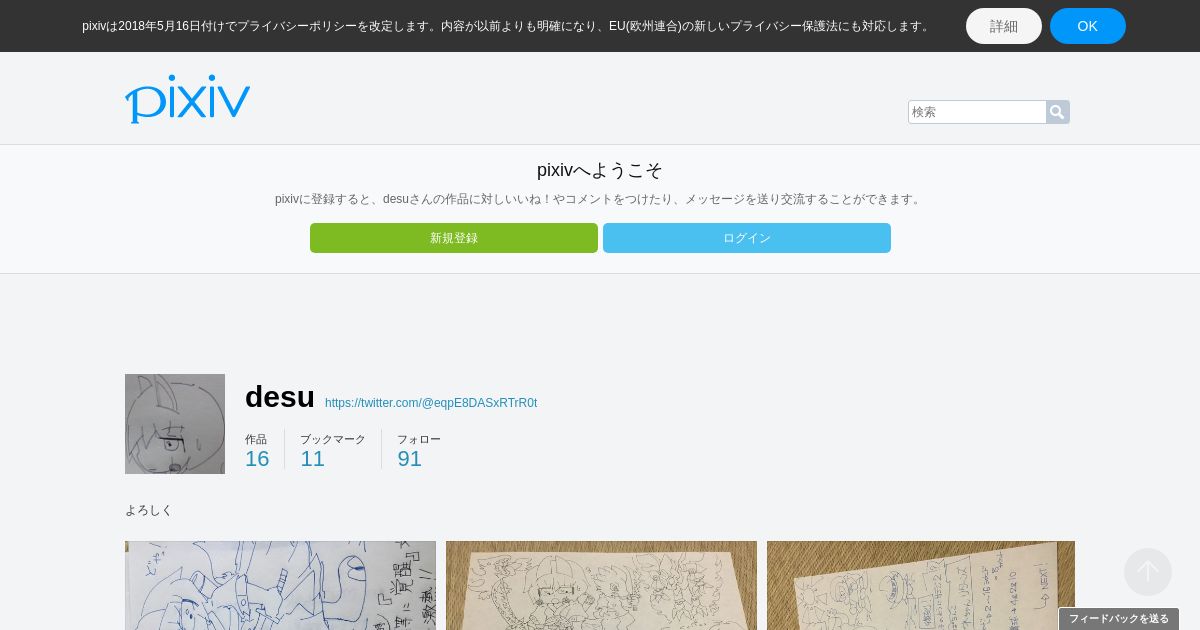Open the フォロー 91 count
Viewport: 1200px width, 630px height.
419,451
